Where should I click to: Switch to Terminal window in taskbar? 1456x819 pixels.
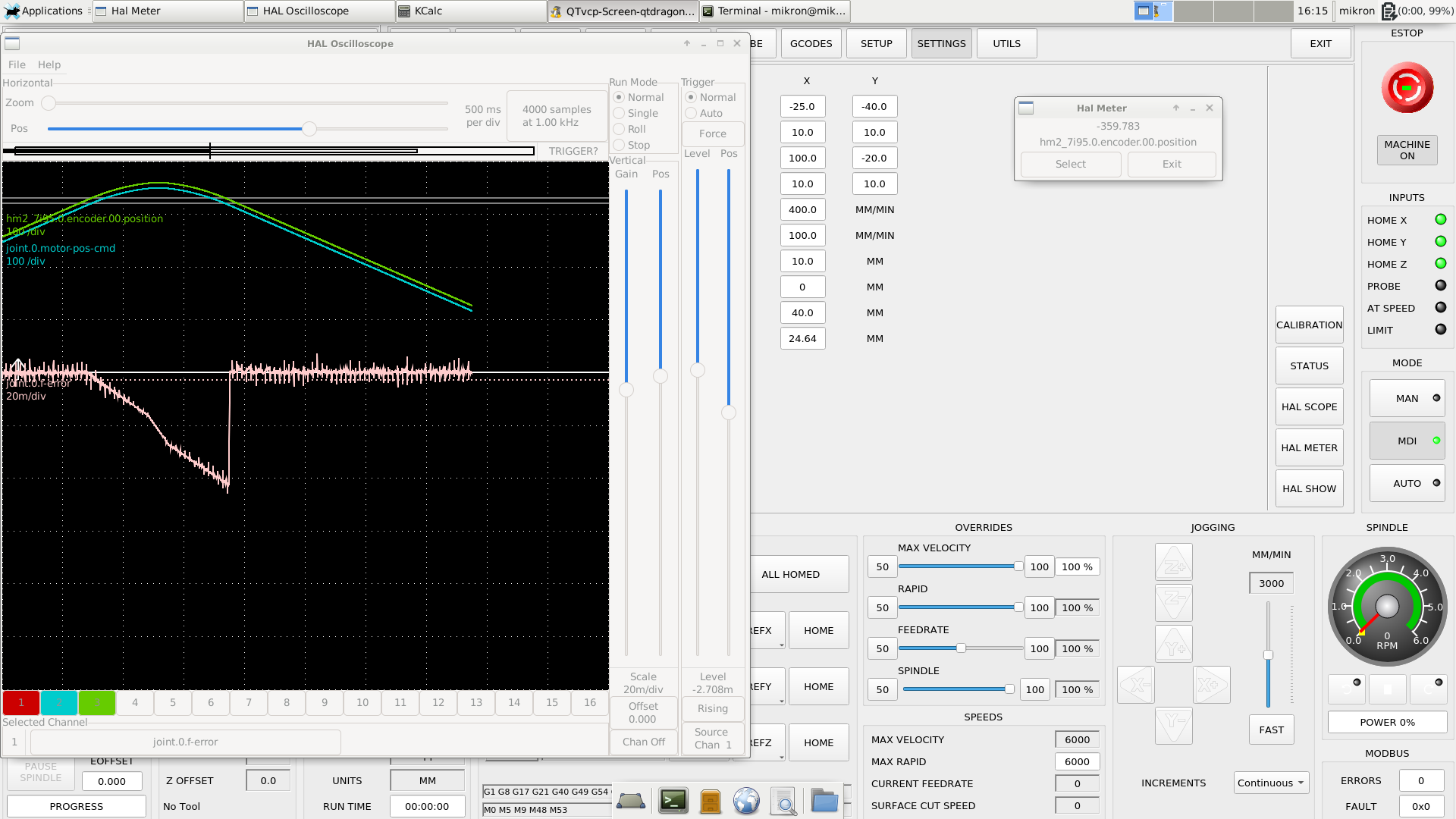774,11
